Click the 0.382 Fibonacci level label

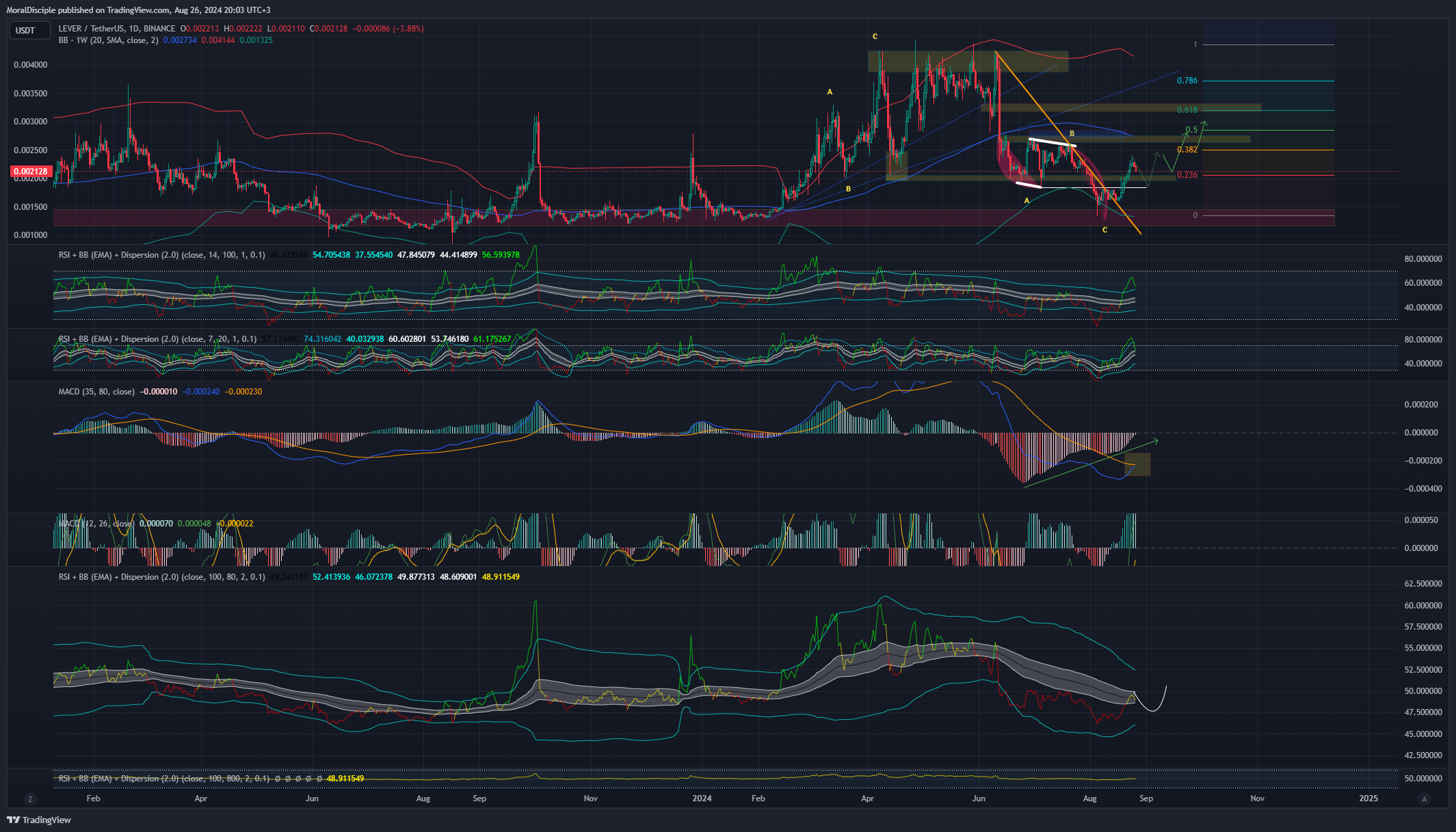coord(1187,150)
